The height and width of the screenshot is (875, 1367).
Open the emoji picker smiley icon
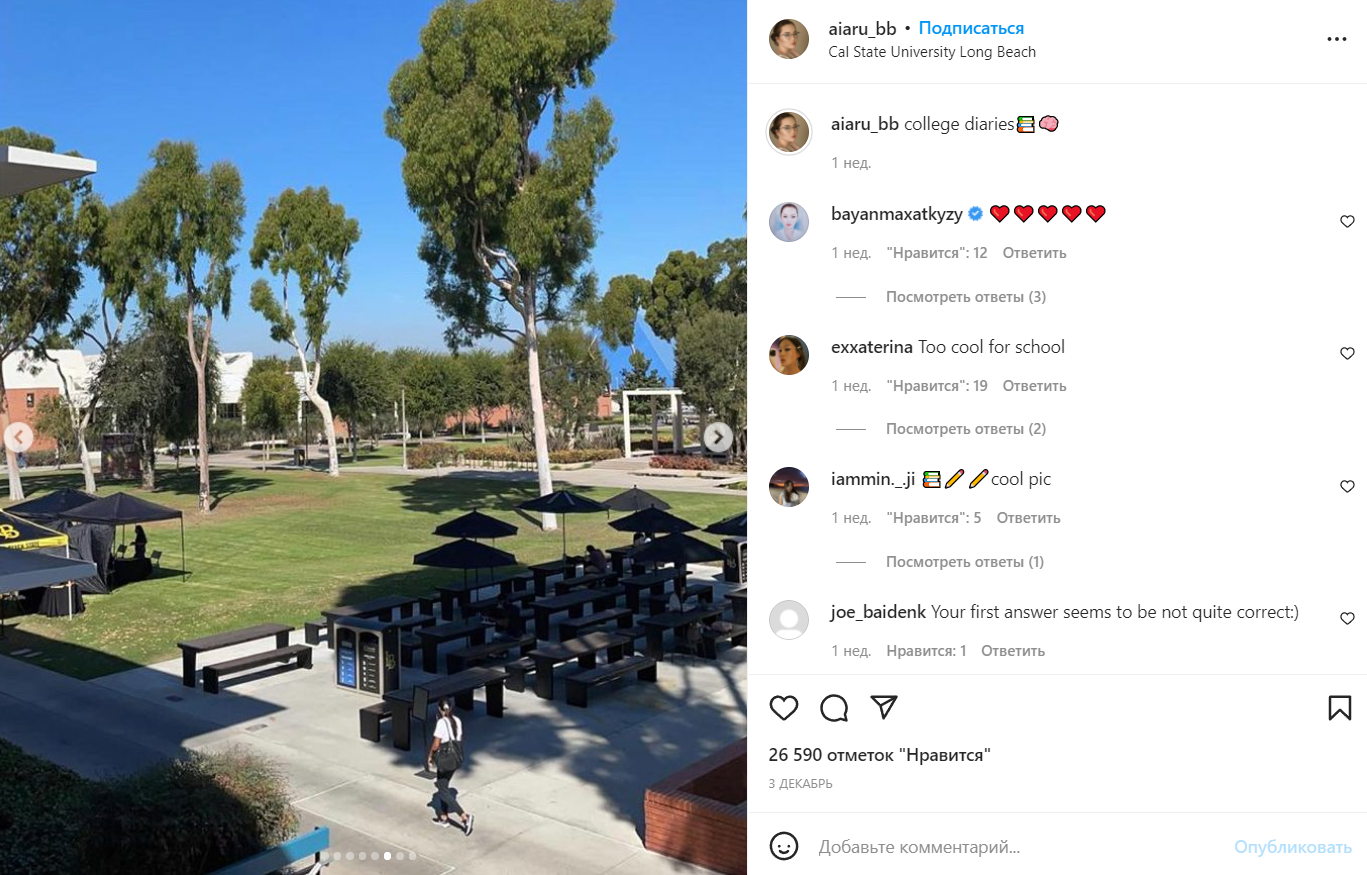[x=784, y=846]
